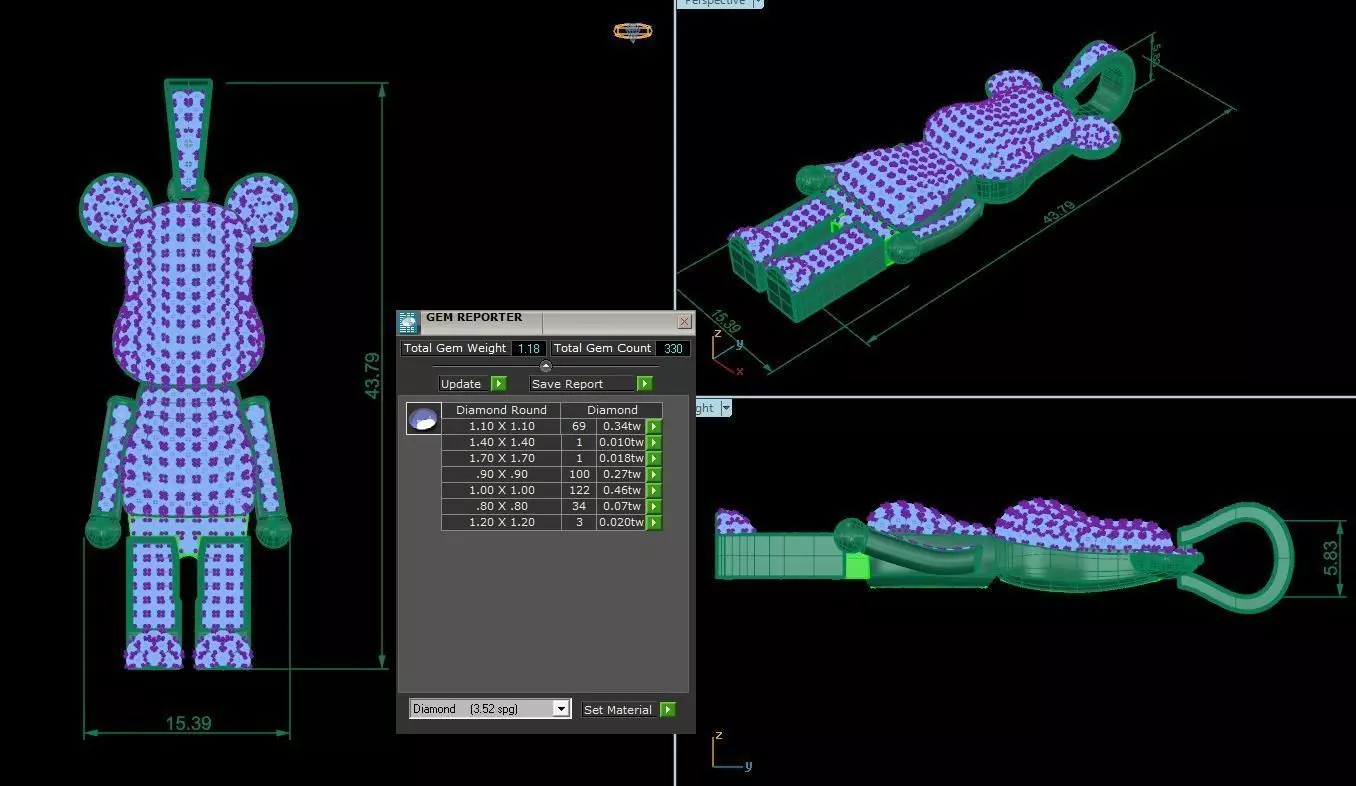
Task: Click the weight cell 0.27tw
Action: (622, 474)
